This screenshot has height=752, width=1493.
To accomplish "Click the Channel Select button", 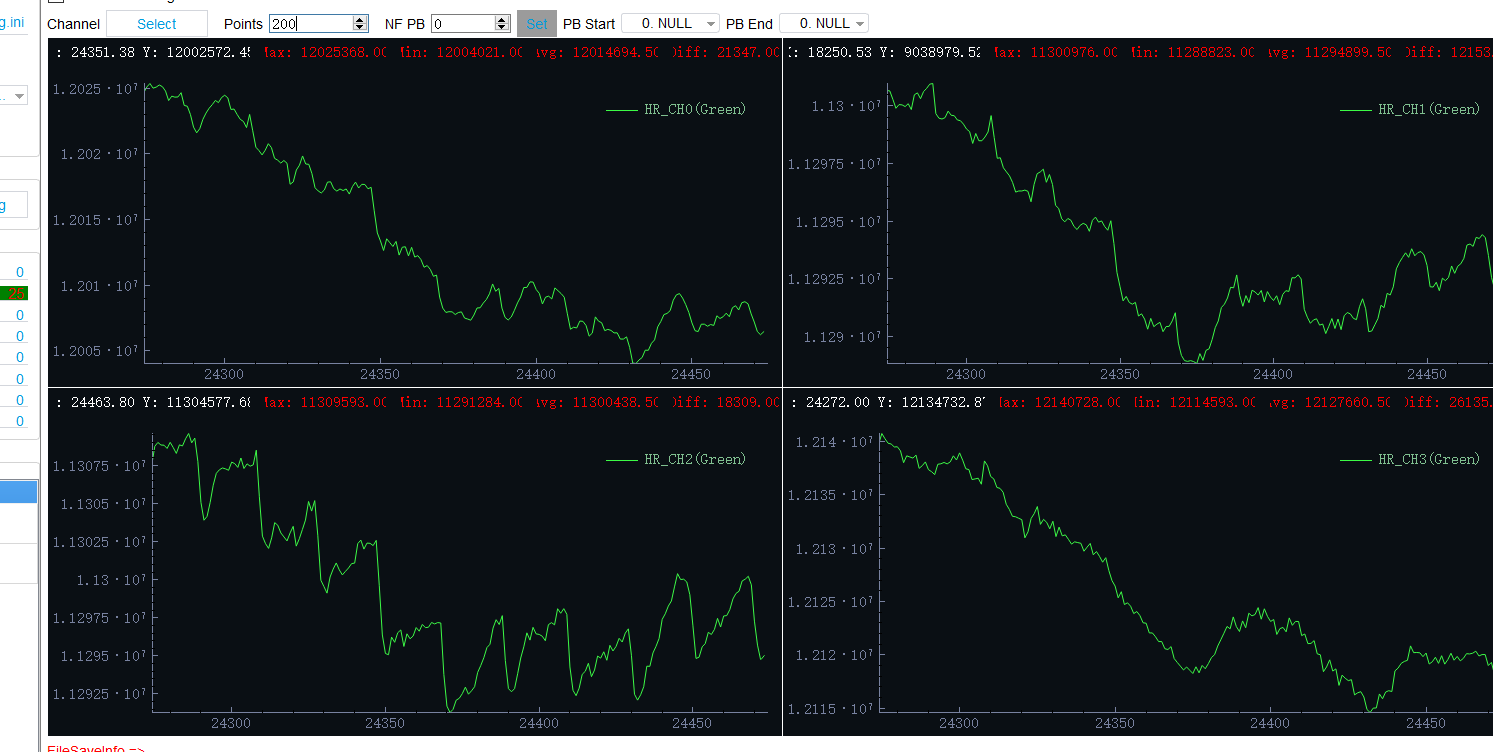I will click(x=157, y=24).
